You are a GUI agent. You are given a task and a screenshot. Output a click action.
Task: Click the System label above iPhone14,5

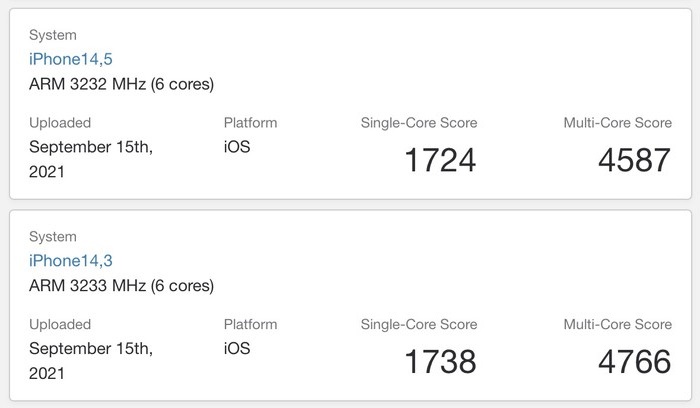pyautogui.click(x=52, y=35)
